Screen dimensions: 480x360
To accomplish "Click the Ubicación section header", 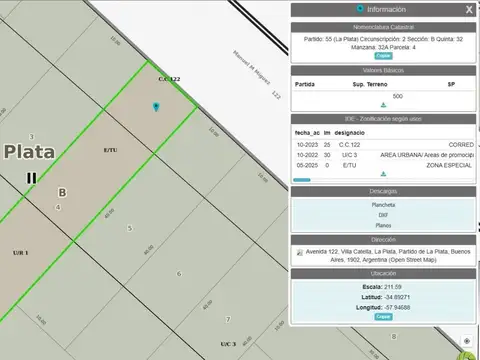I will pyautogui.click(x=383, y=273).
